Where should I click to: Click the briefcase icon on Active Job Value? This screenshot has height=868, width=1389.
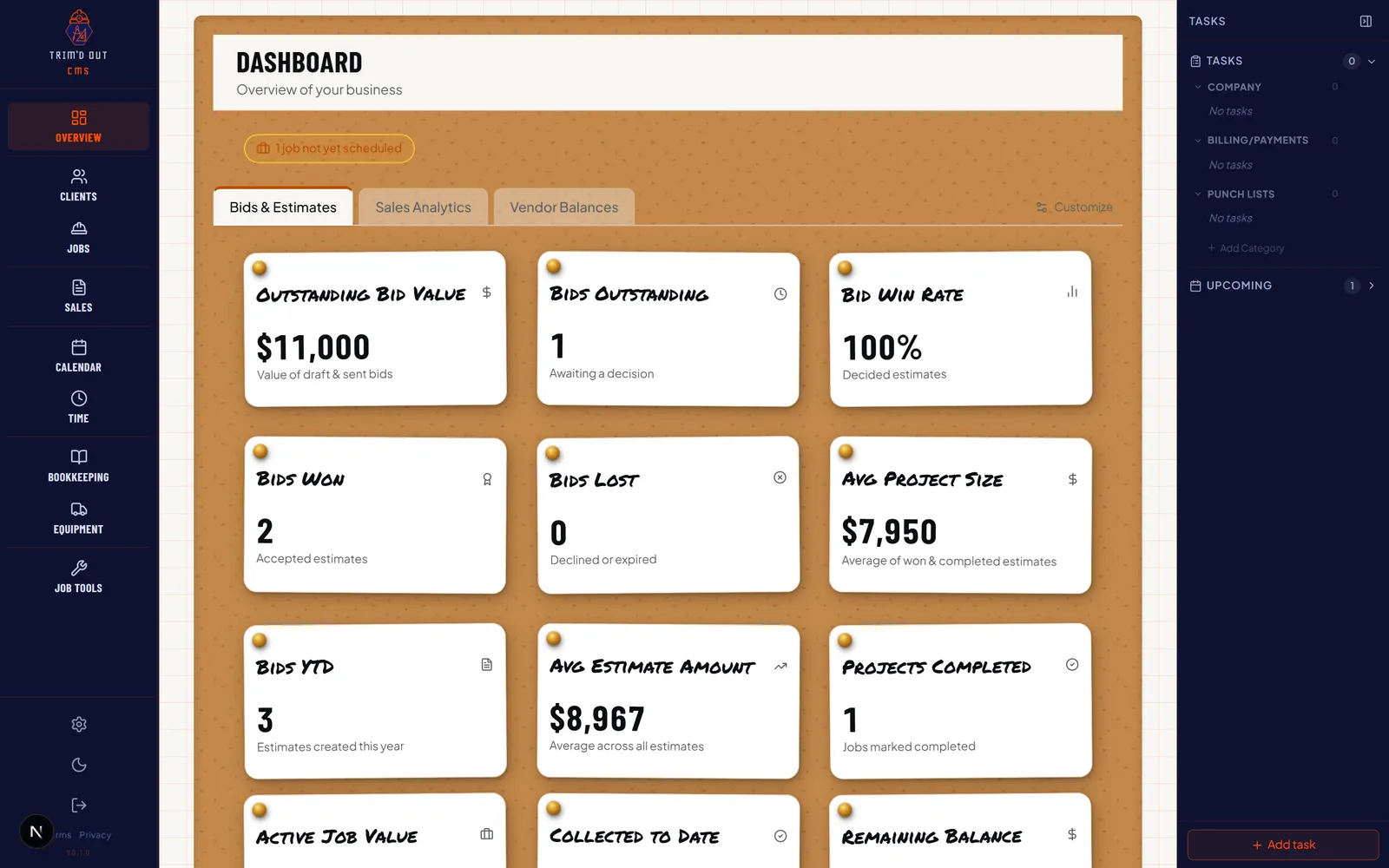click(487, 834)
